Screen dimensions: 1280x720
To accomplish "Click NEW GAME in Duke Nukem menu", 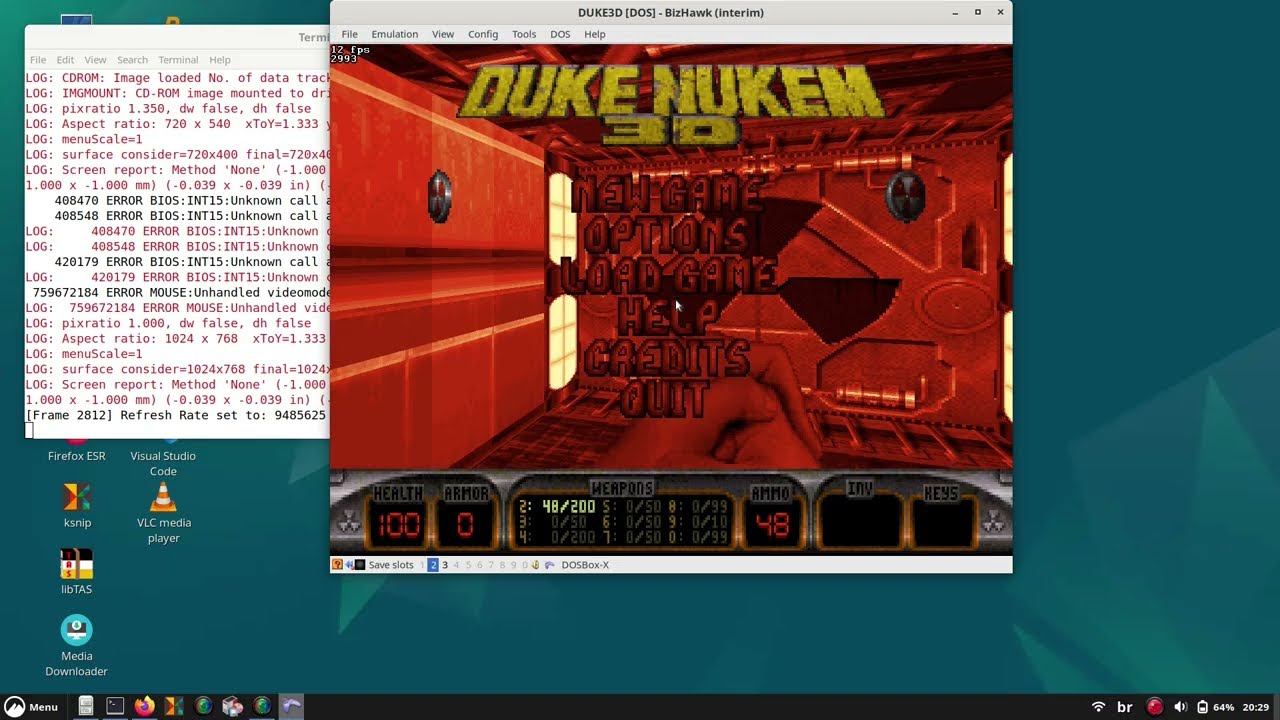I will [667, 193].
